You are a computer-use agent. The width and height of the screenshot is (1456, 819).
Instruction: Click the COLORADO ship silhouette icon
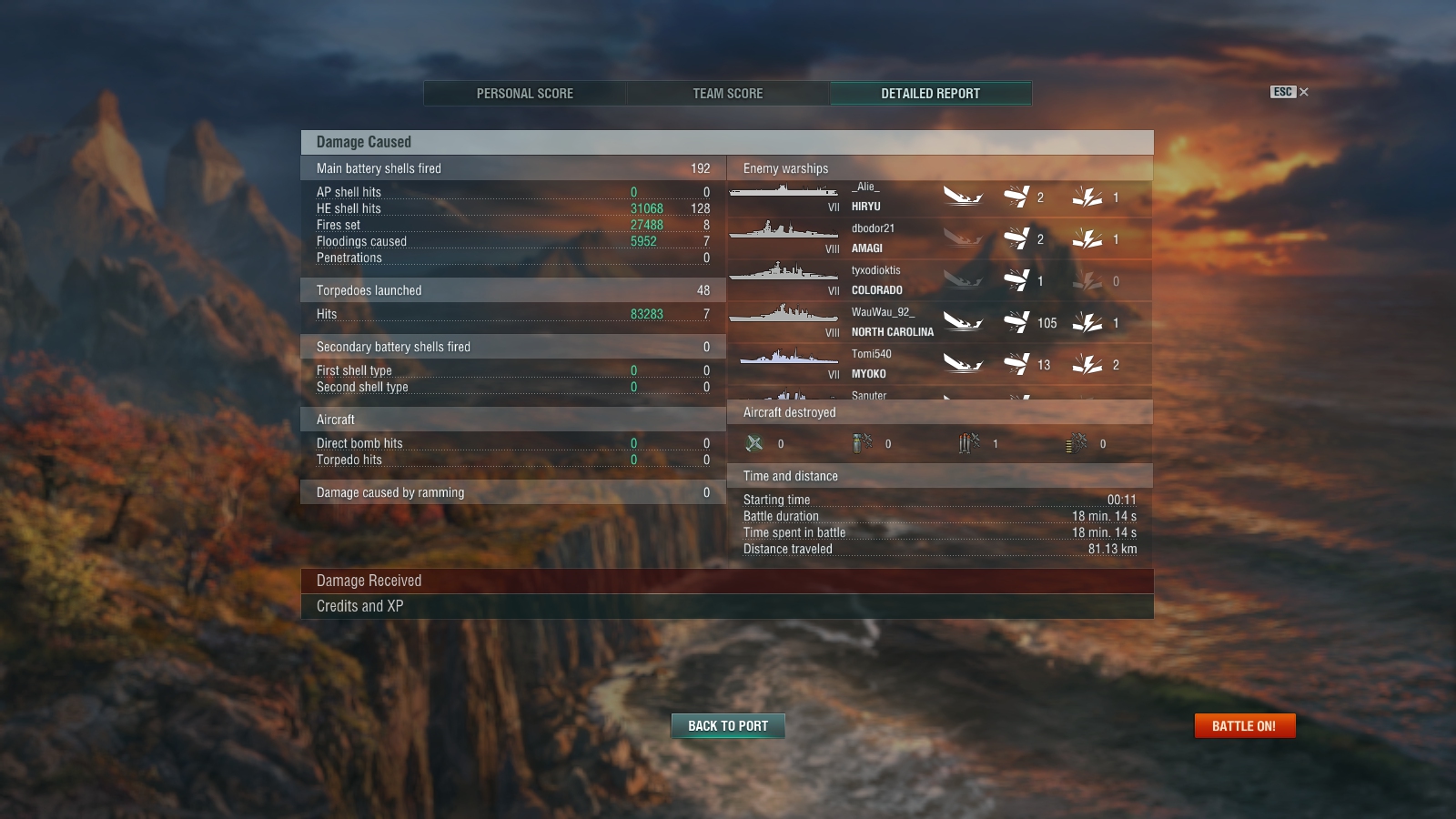[784, 270]
